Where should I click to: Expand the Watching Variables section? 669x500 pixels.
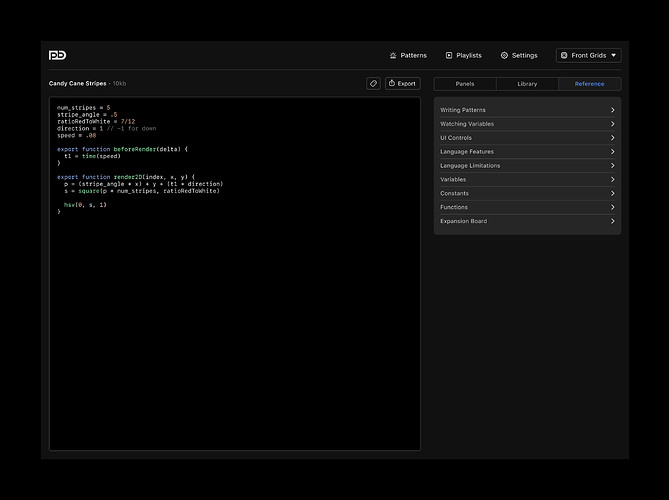point(527,124)
